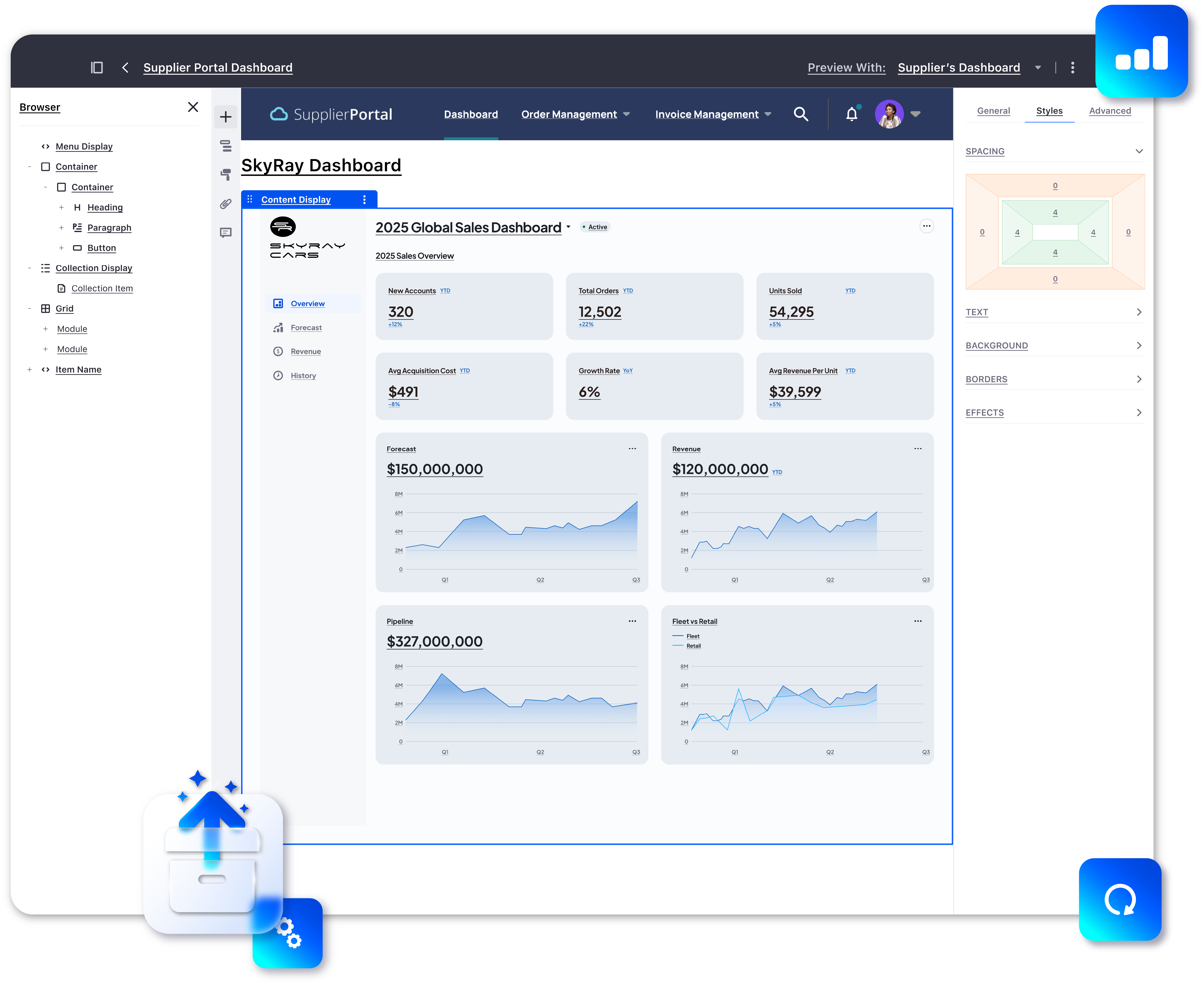Open the History sidebar link

[303, 375]
